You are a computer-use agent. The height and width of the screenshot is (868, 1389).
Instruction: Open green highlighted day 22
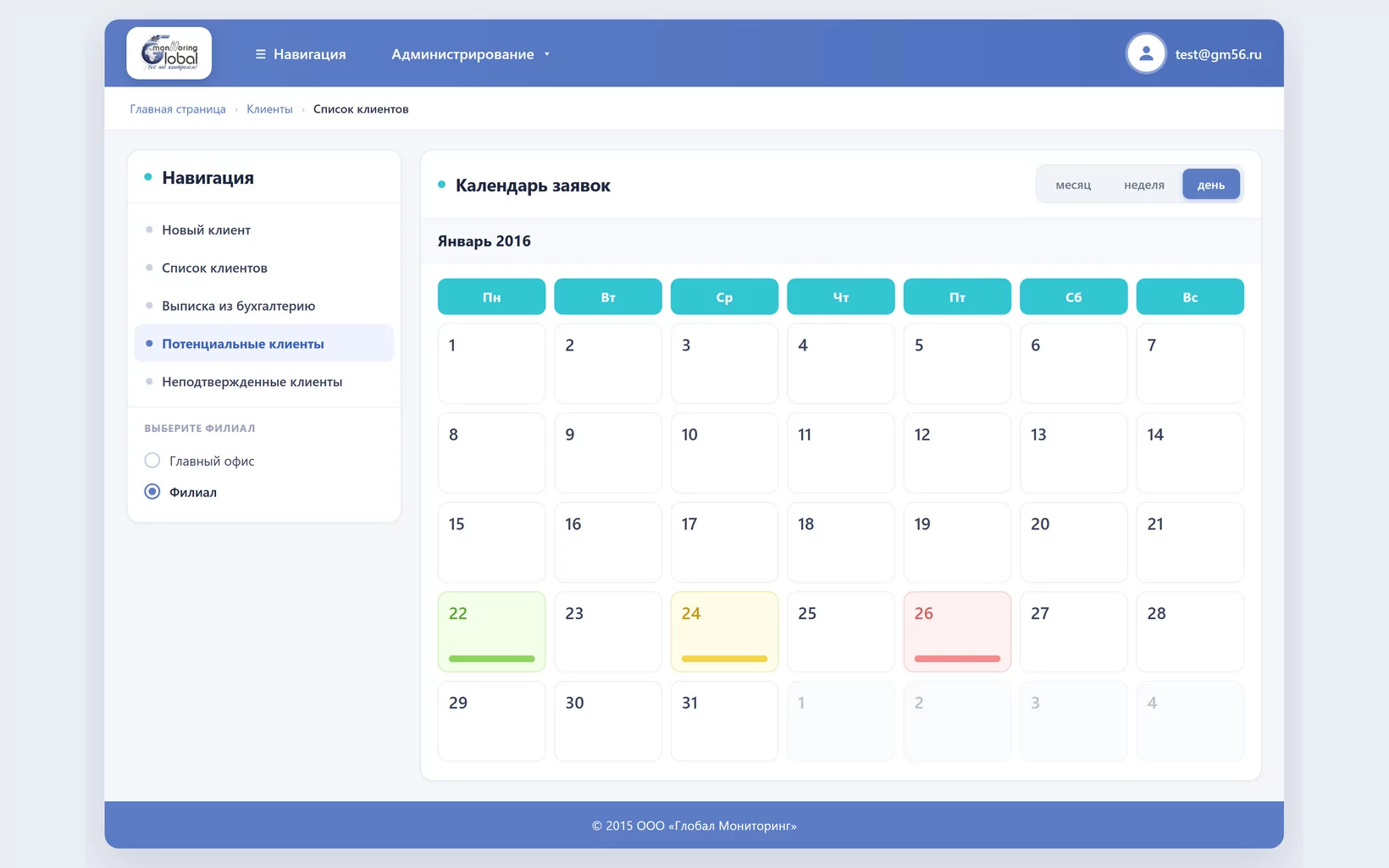(x=492, y=632)
